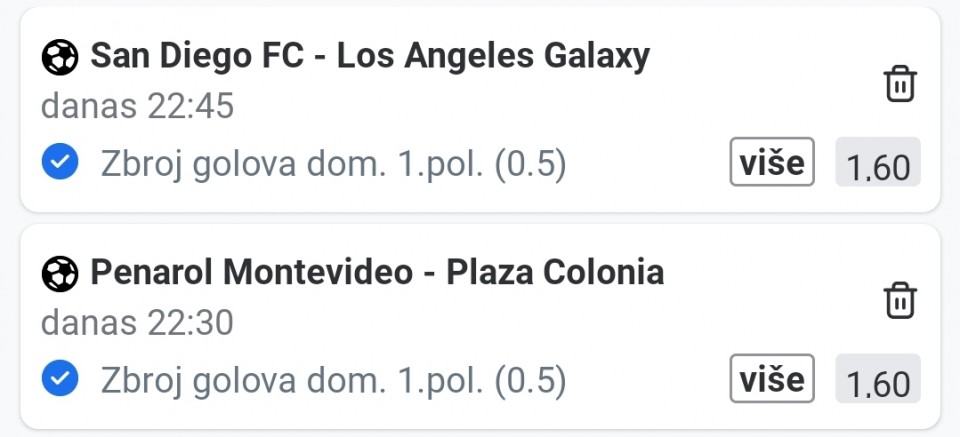Click the '(0.5)' line value in the Penarol card
This screenshot has height=437, width=960.
point(530,380)
